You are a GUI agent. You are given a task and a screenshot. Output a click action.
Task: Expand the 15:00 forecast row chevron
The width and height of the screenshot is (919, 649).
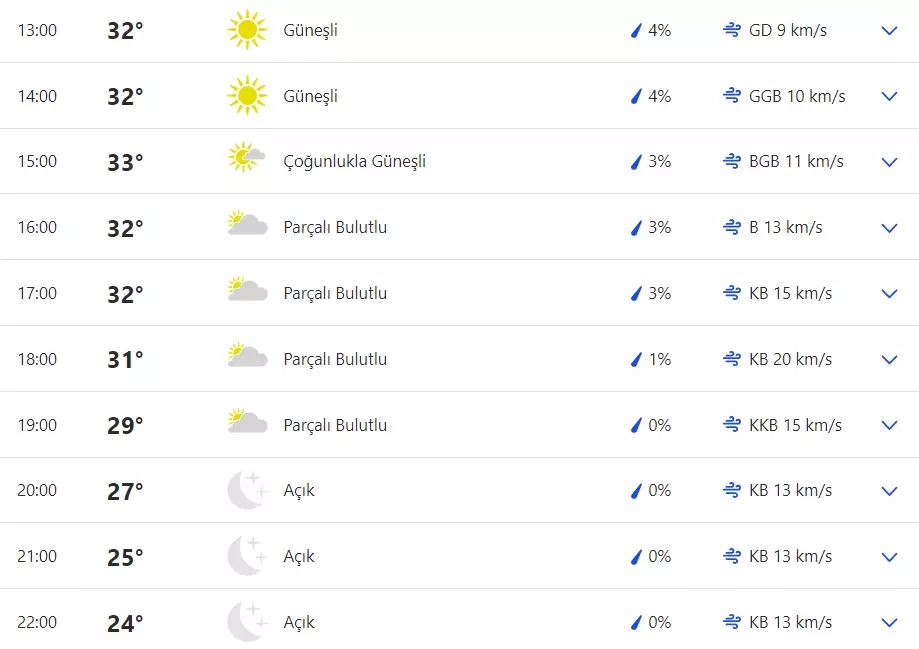pos(889,162)
